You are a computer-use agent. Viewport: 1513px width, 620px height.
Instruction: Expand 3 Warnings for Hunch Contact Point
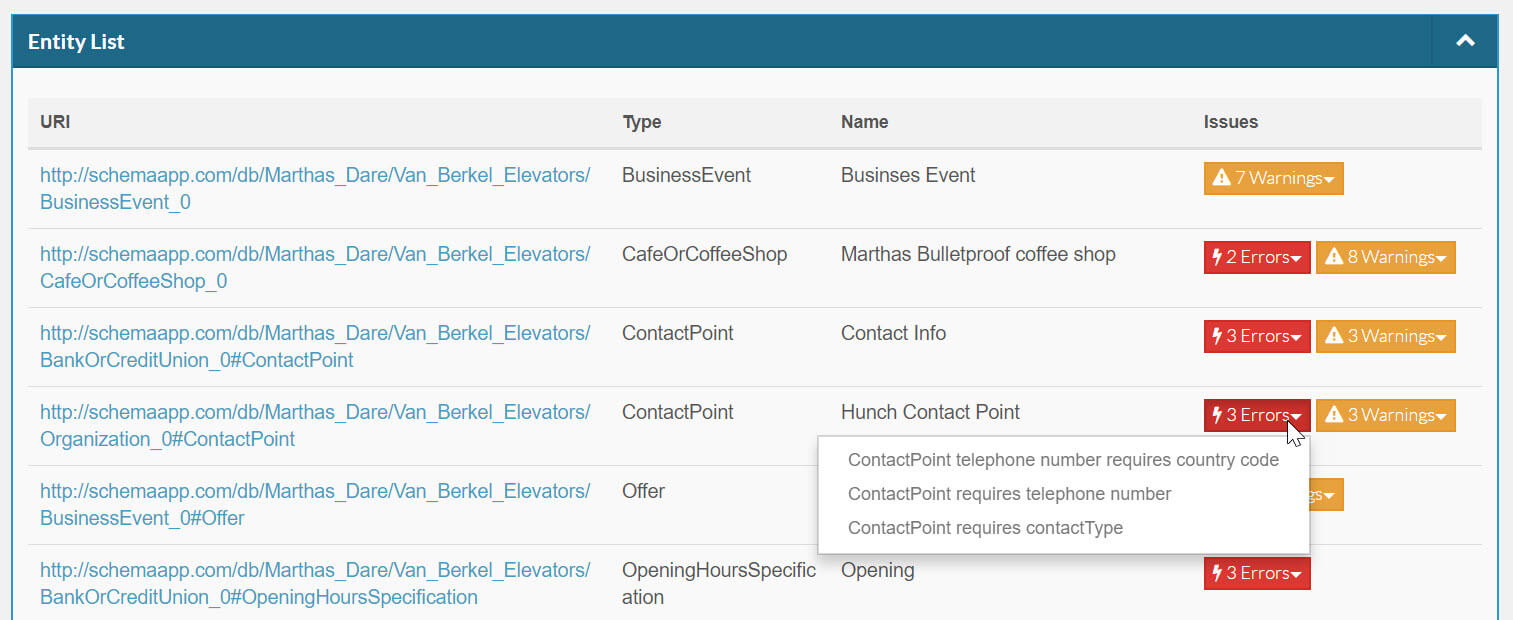click(1385, 415)
